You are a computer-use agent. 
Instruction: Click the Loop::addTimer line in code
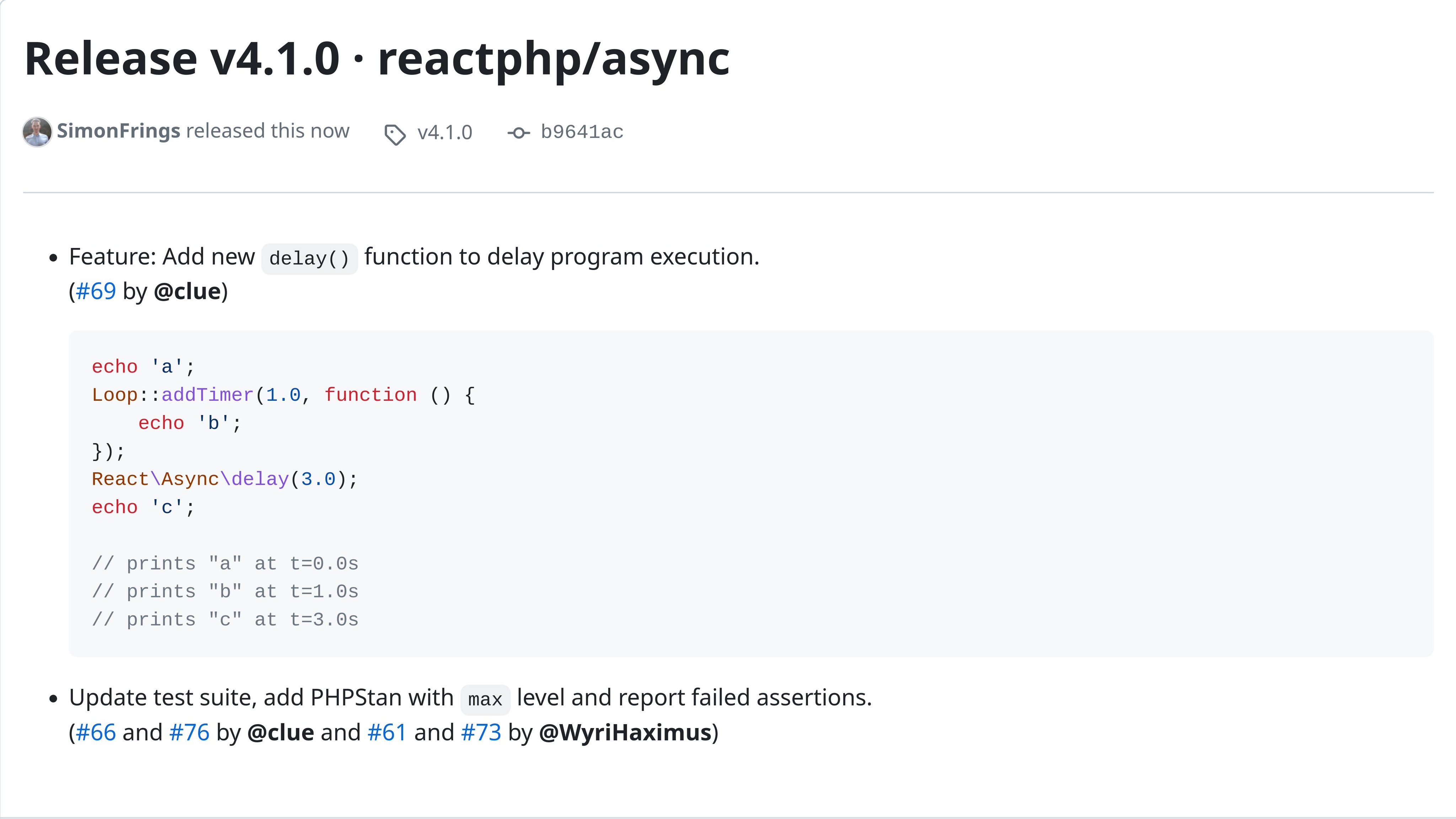(172, 394)
